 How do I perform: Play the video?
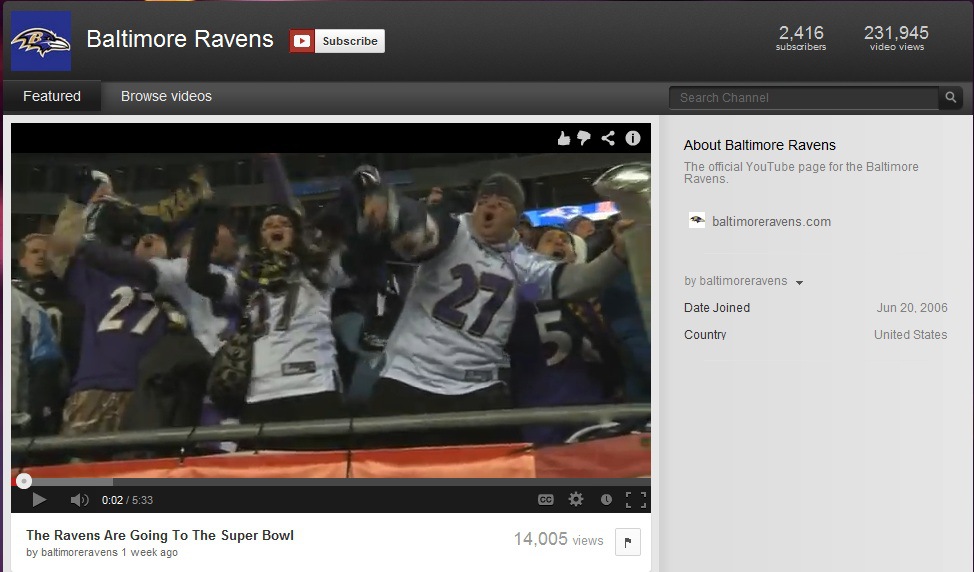(39, 499)
